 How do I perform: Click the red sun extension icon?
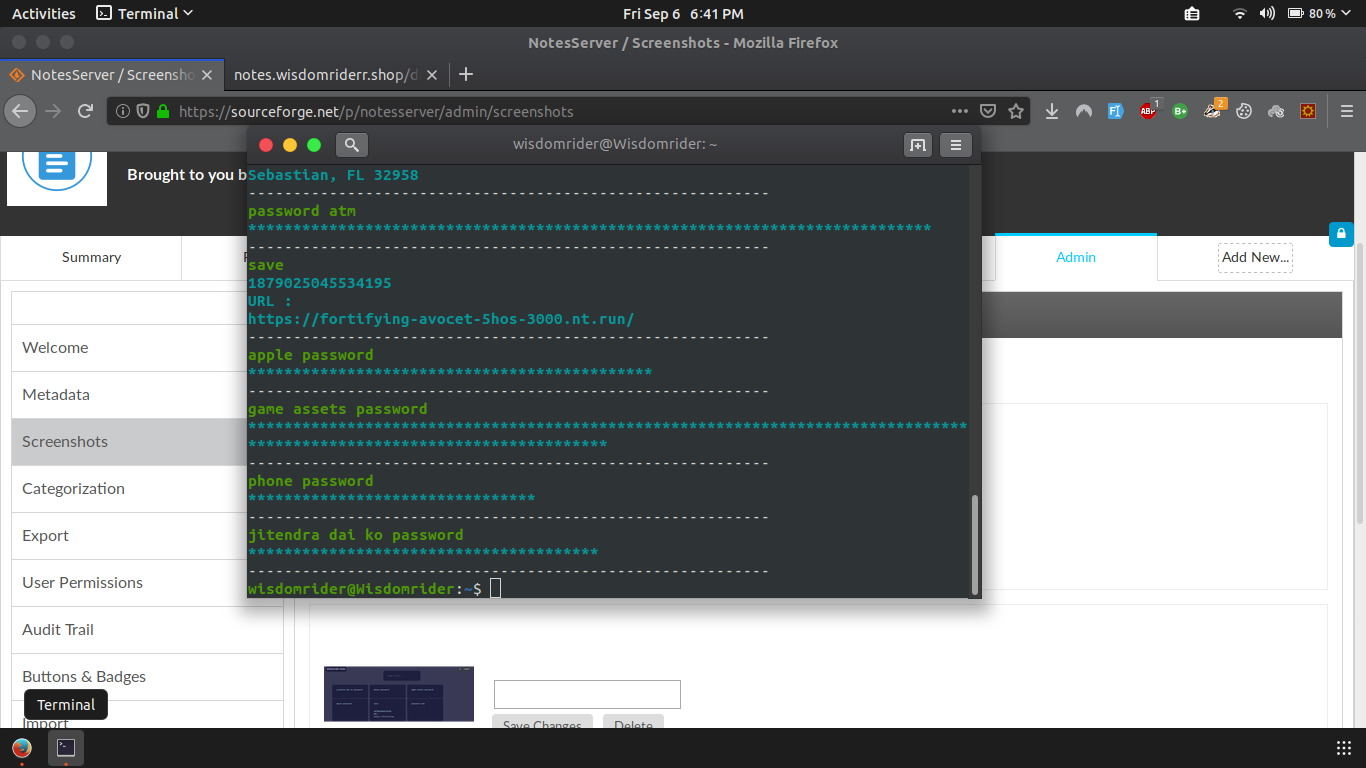(1308, 111)
